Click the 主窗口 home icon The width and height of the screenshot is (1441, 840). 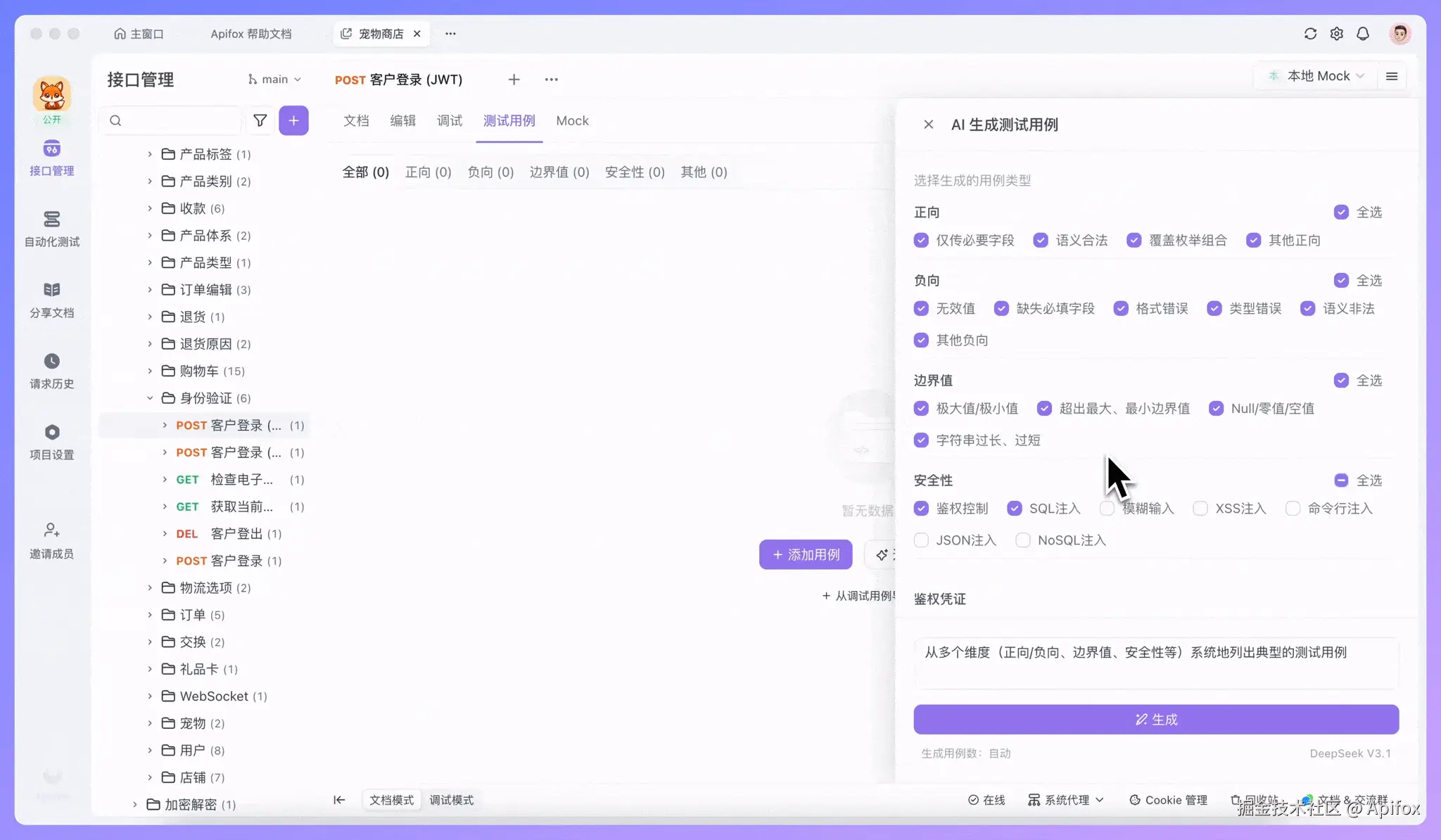120,34
